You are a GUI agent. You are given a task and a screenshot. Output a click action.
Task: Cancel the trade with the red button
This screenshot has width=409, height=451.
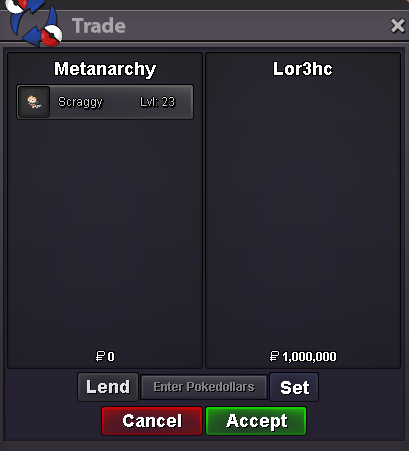tap(152, 421)
